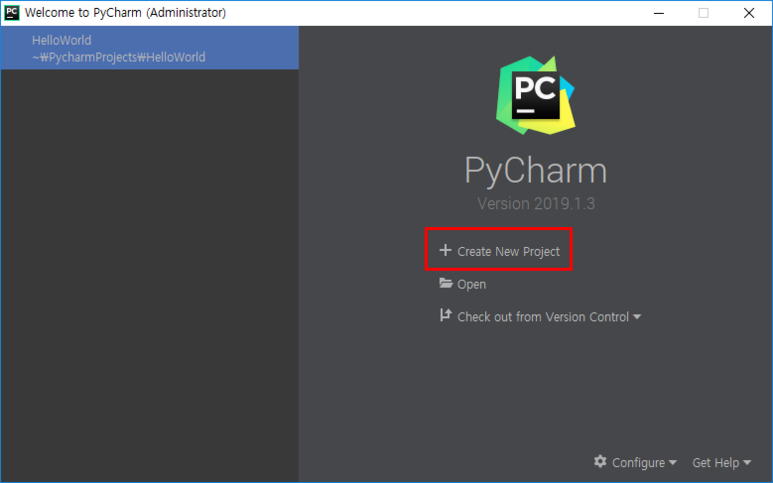Click the plus icon beside Create New Project
Image resolution: width=773 pixels, height=483 pixels.
445,250
